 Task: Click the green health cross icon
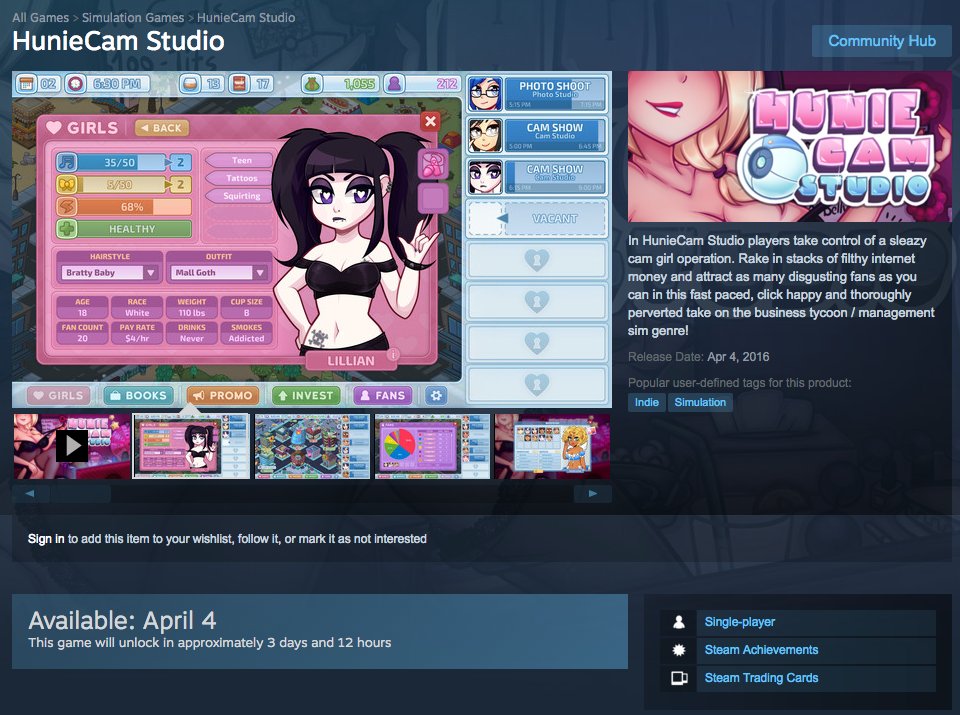point(67,229)
